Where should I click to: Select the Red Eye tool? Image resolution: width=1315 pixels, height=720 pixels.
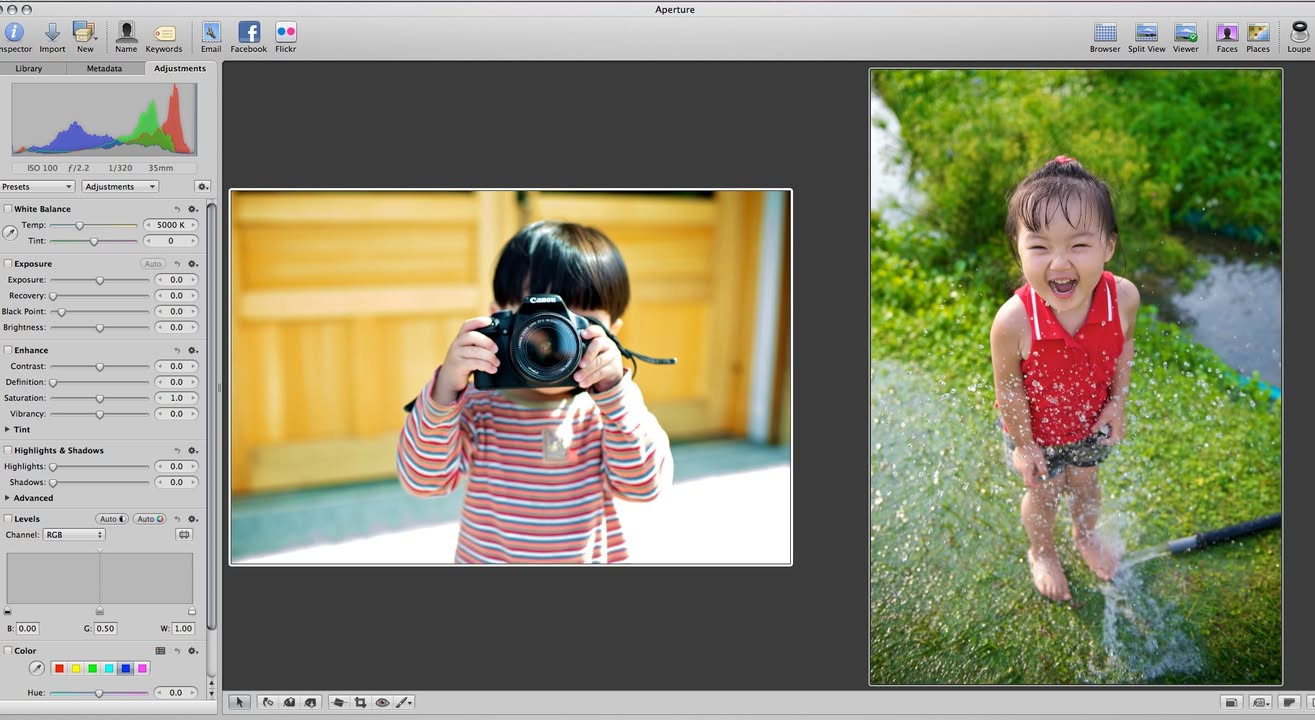pos(382,703)
